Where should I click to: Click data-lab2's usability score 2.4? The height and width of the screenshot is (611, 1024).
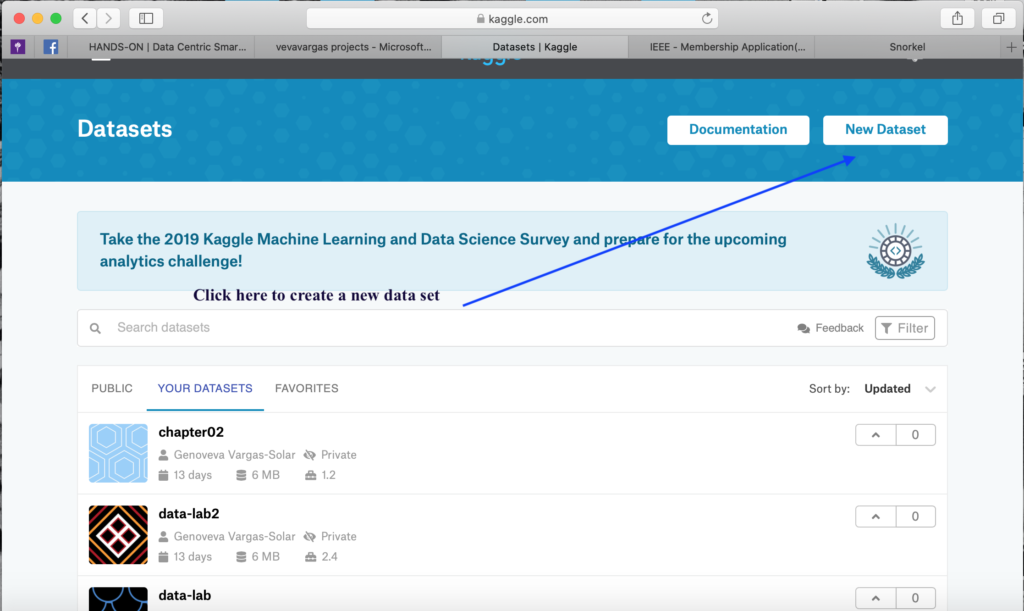(329, 557)
